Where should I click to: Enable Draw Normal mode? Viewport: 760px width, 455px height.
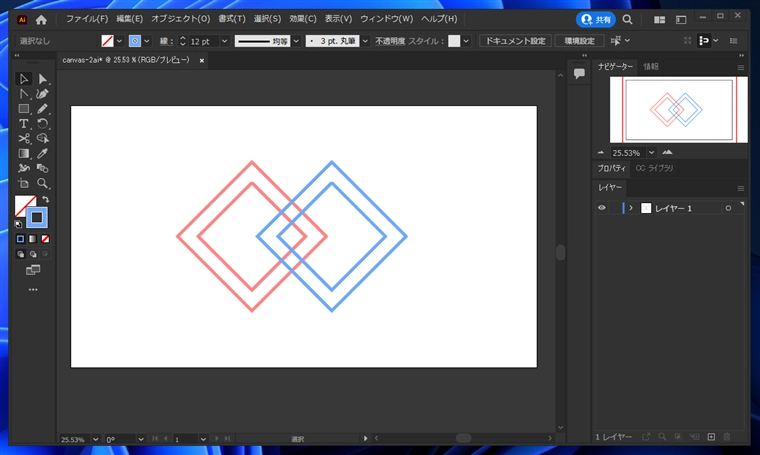pos(20,254)
